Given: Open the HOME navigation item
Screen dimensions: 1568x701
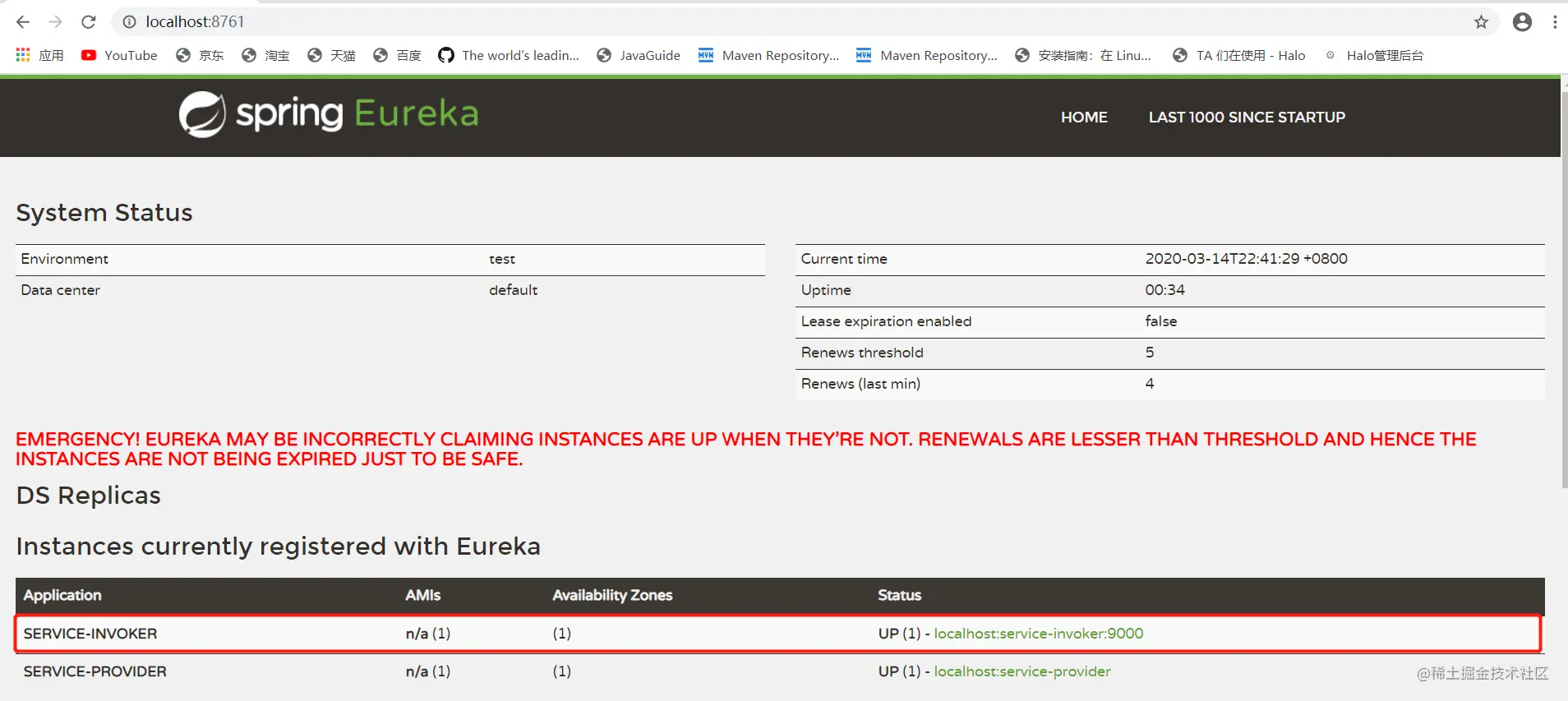Looking at the screenshot, I should (1084, 118).
